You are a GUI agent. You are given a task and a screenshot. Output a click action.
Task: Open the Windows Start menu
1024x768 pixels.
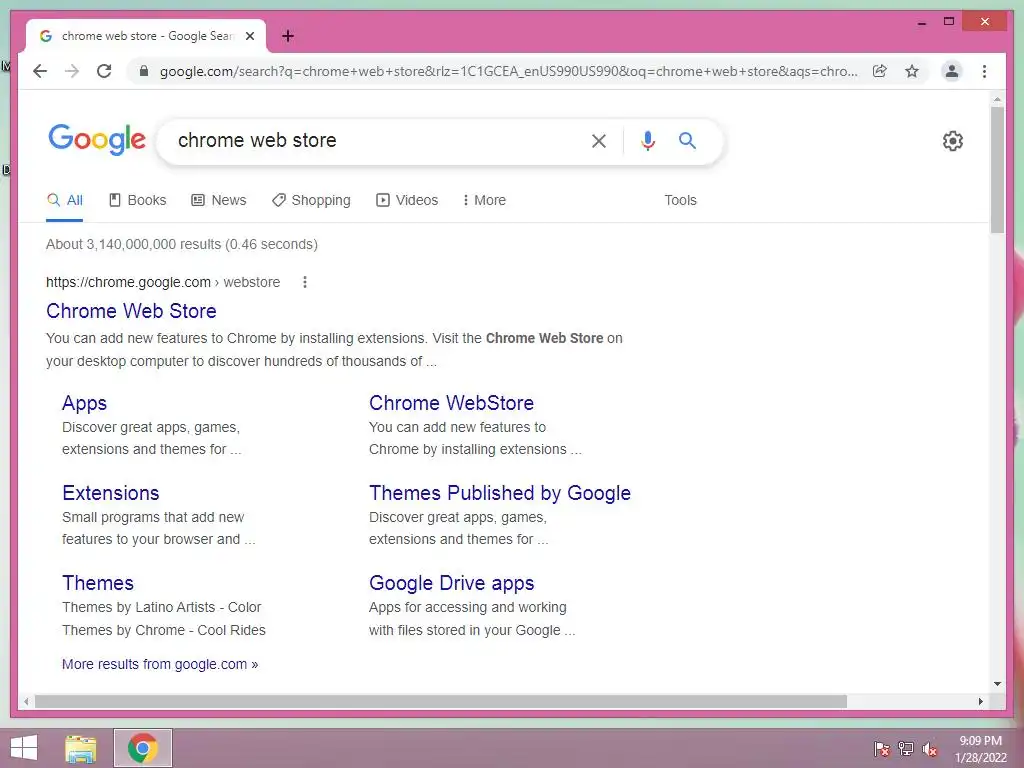pyautogui.click(x=24, y=748)
